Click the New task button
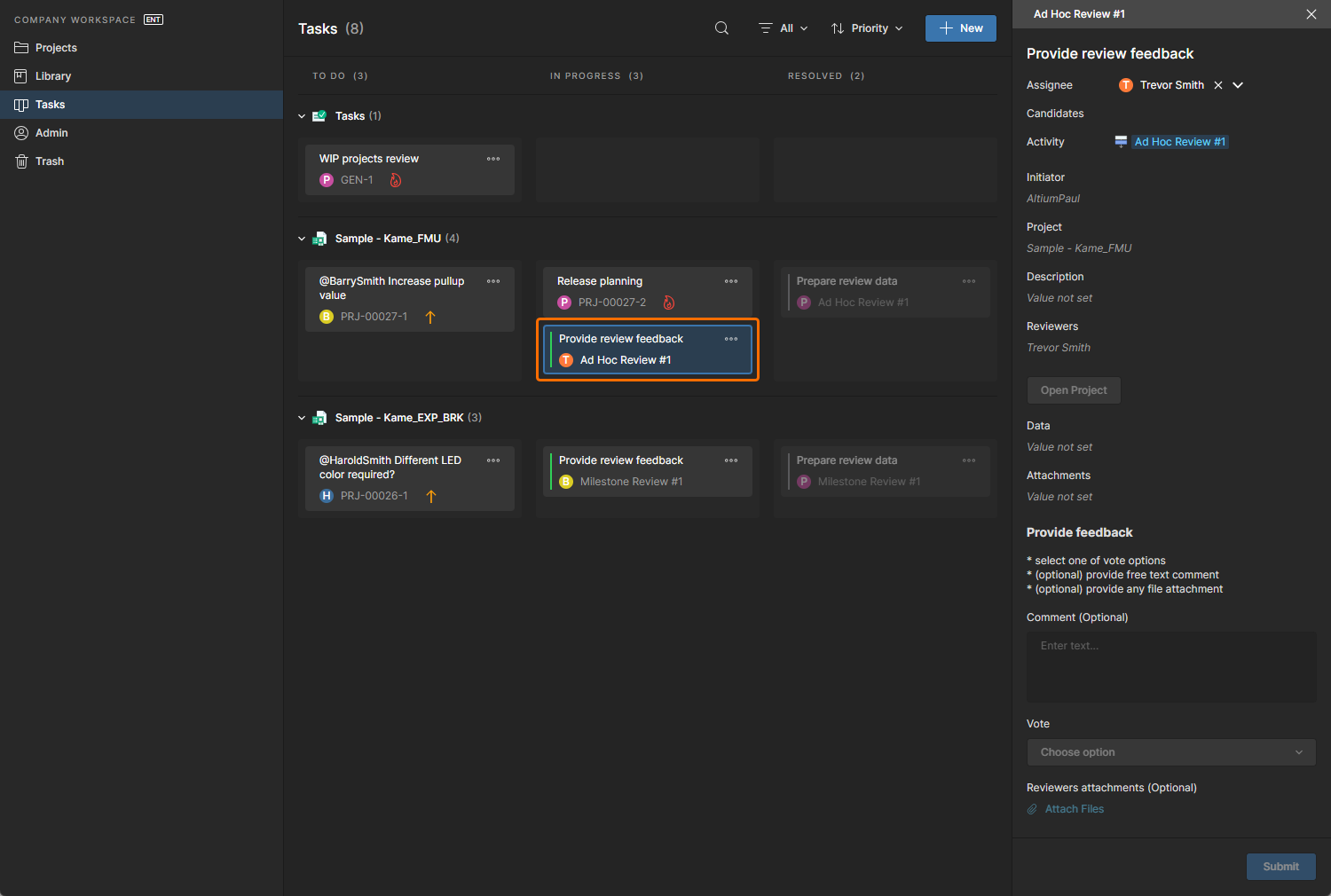1331x896 pixels. pyautogui.click(x=960, y=28)
